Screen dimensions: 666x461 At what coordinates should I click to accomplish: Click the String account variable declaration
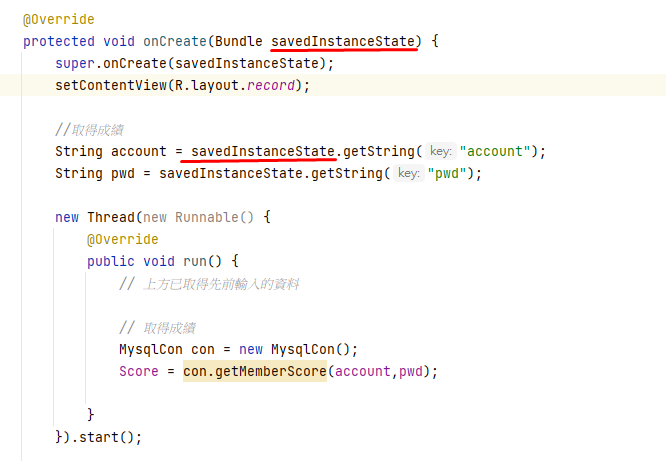(x=111, y=151)
